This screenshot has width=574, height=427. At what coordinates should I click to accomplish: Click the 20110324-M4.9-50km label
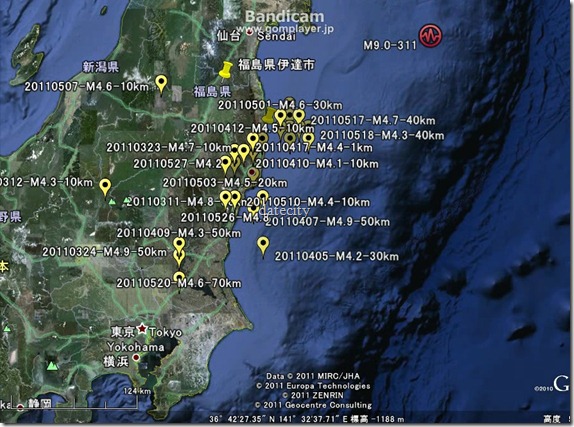pyautogui.click(x=105, y=252)
